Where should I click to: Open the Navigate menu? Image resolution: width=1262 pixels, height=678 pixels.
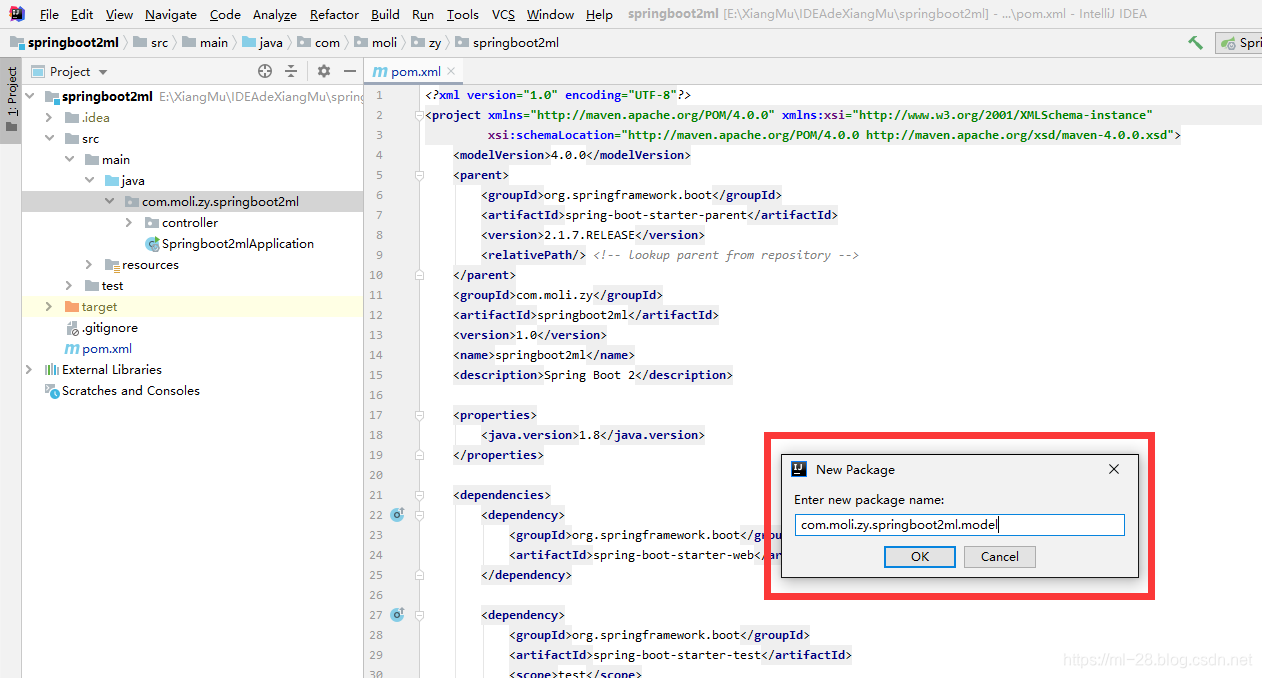(171, 15)
